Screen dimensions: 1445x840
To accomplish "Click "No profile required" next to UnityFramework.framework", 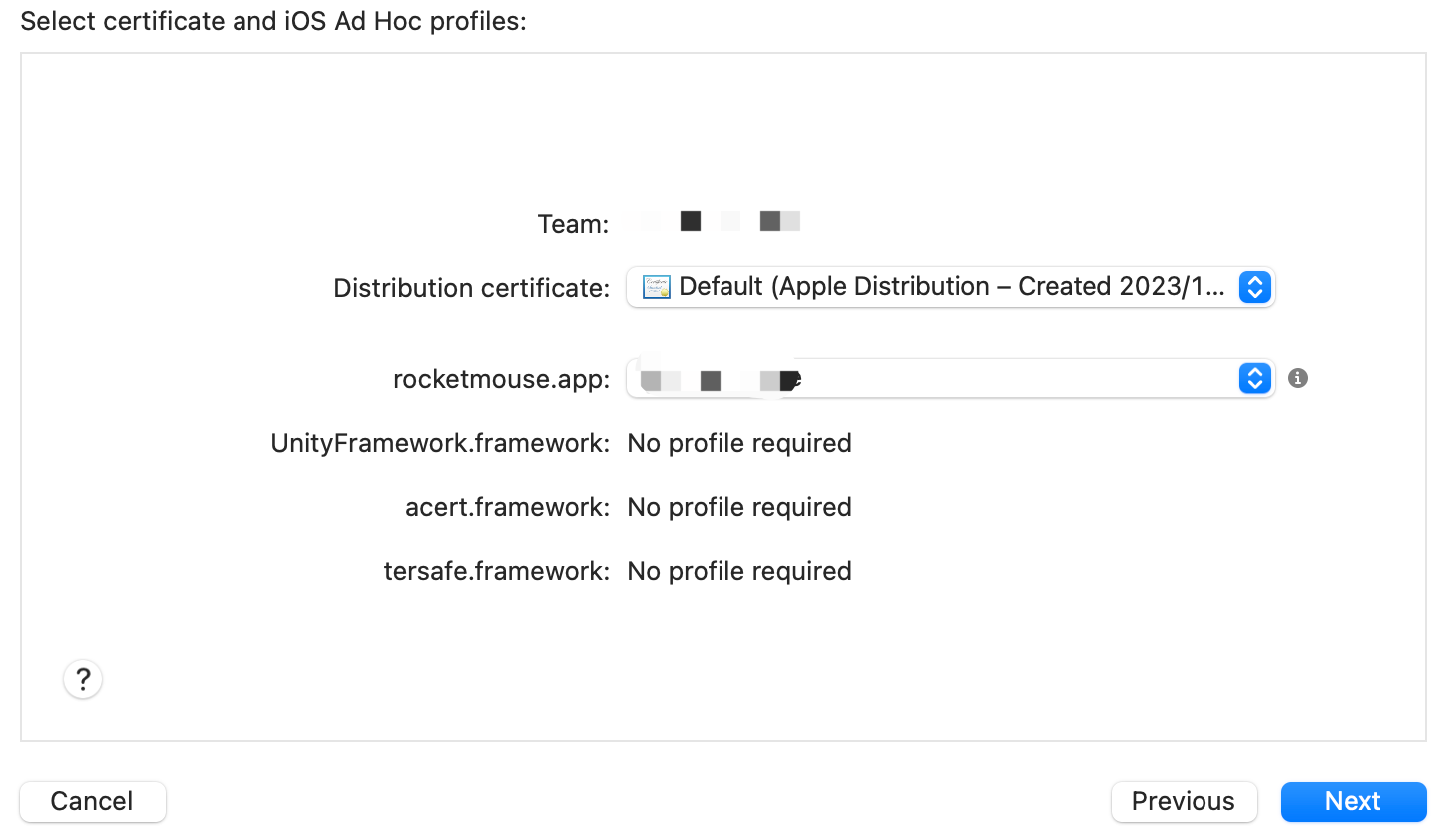I will pos(738,443).
